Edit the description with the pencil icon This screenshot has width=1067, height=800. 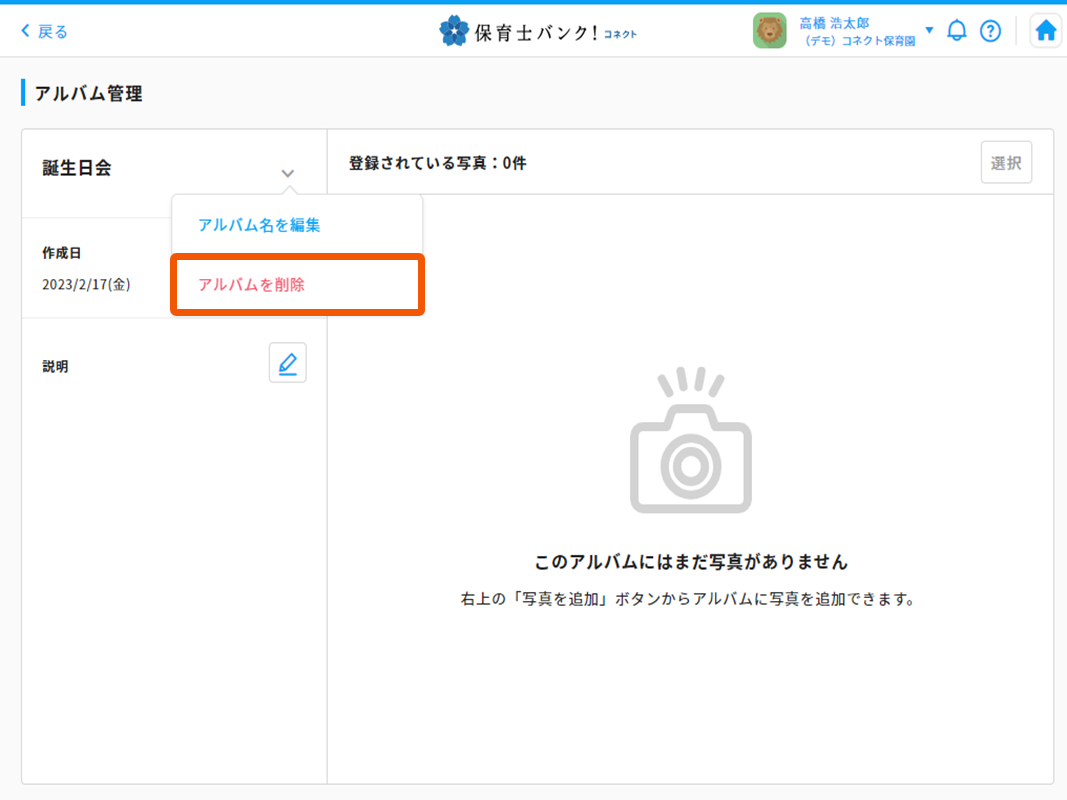pyautogui.click(x=287, y=362)
